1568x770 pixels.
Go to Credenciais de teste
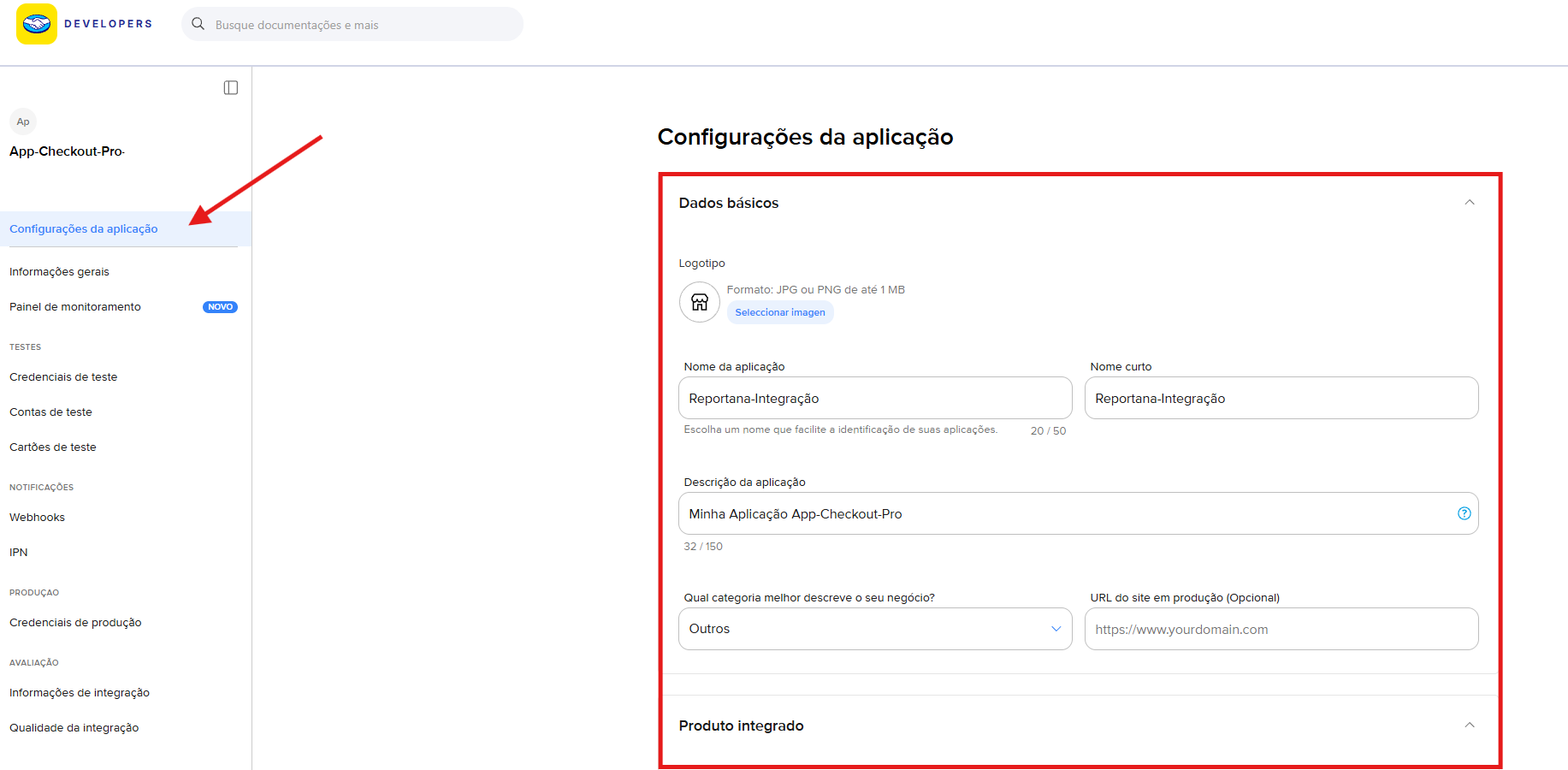(63, 377)
